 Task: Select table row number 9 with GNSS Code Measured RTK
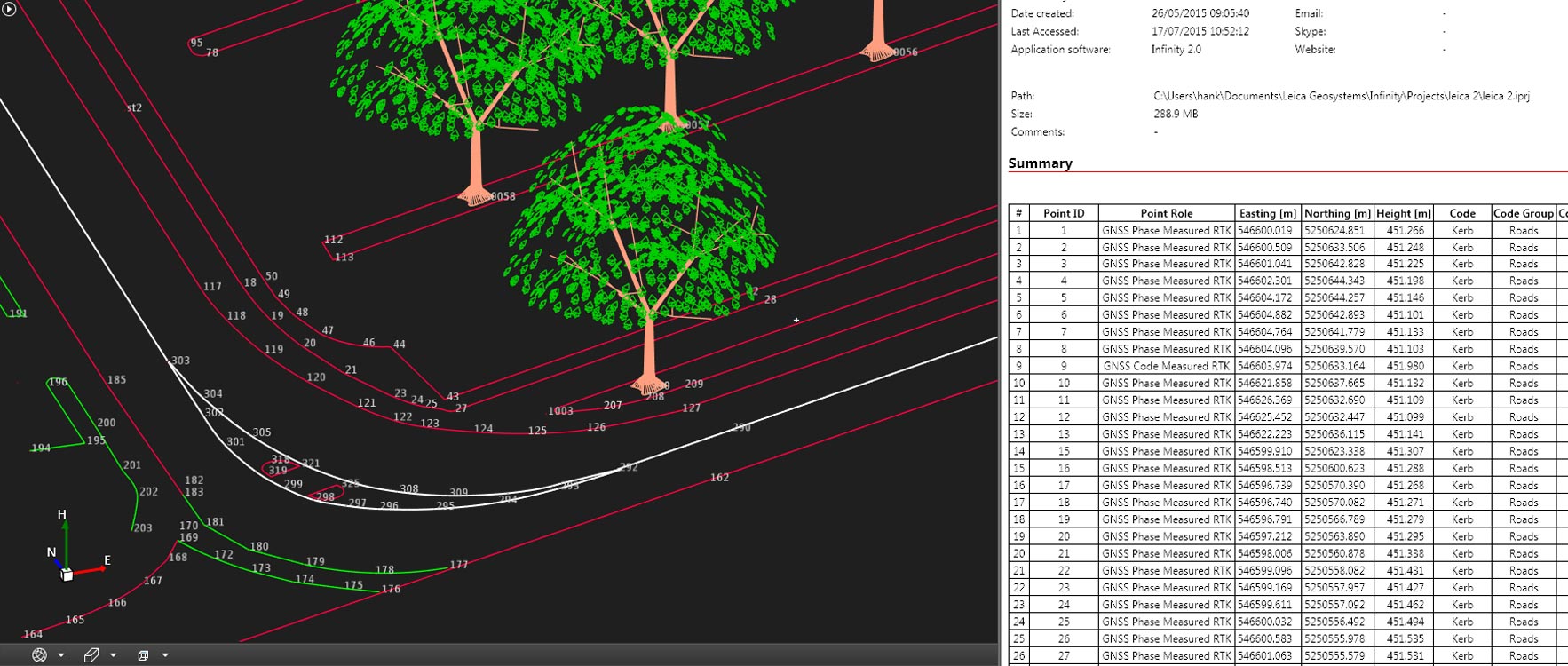point(1166,366)
